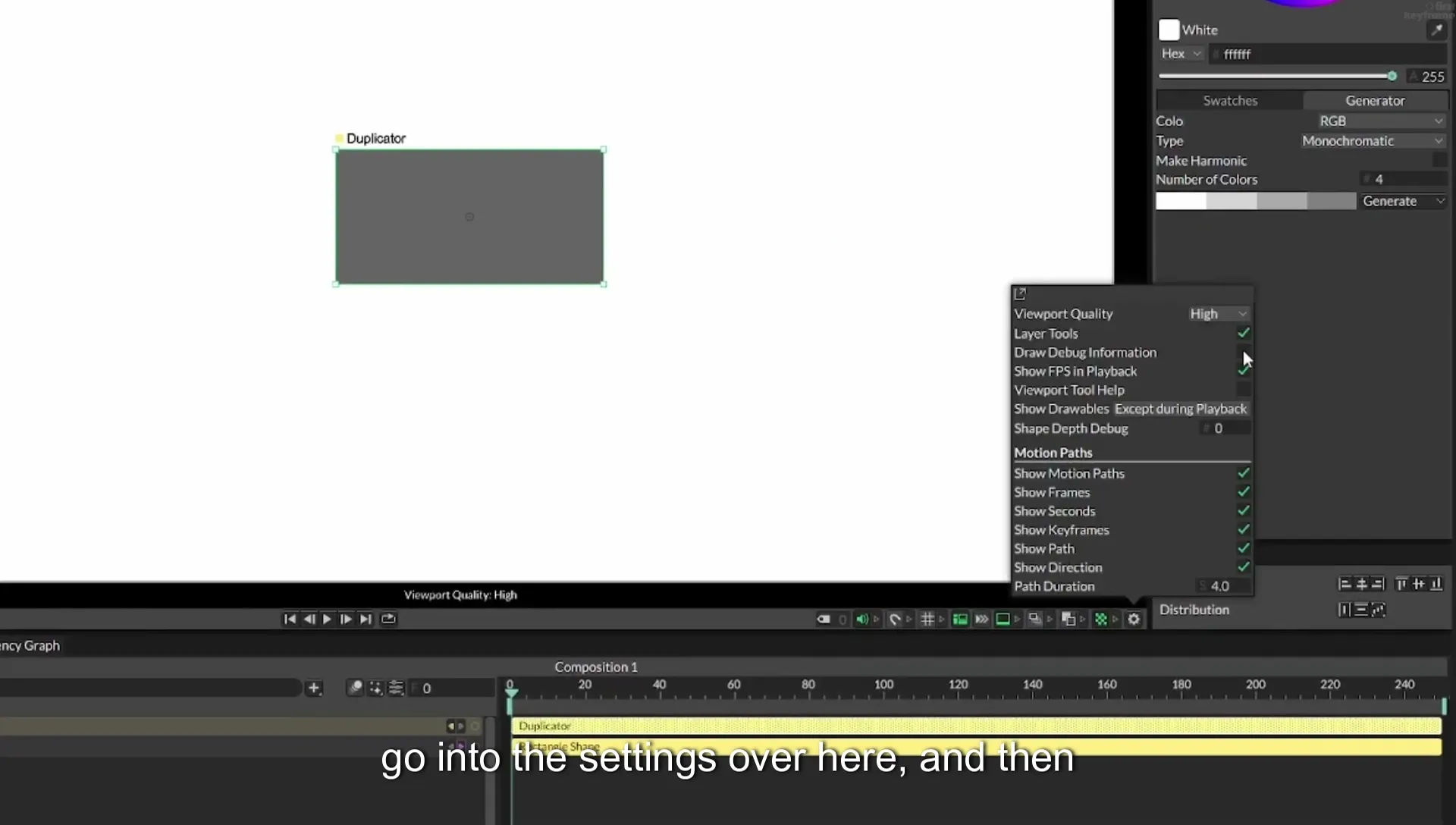
Task: Uncheck Show Direction checkbox
Action: coord(1243,567)
